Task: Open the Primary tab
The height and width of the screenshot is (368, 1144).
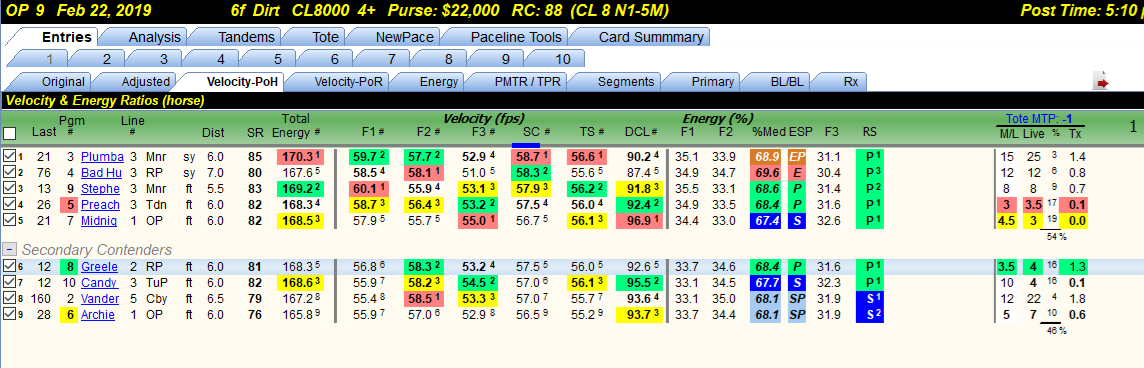Action: (712, 82)
